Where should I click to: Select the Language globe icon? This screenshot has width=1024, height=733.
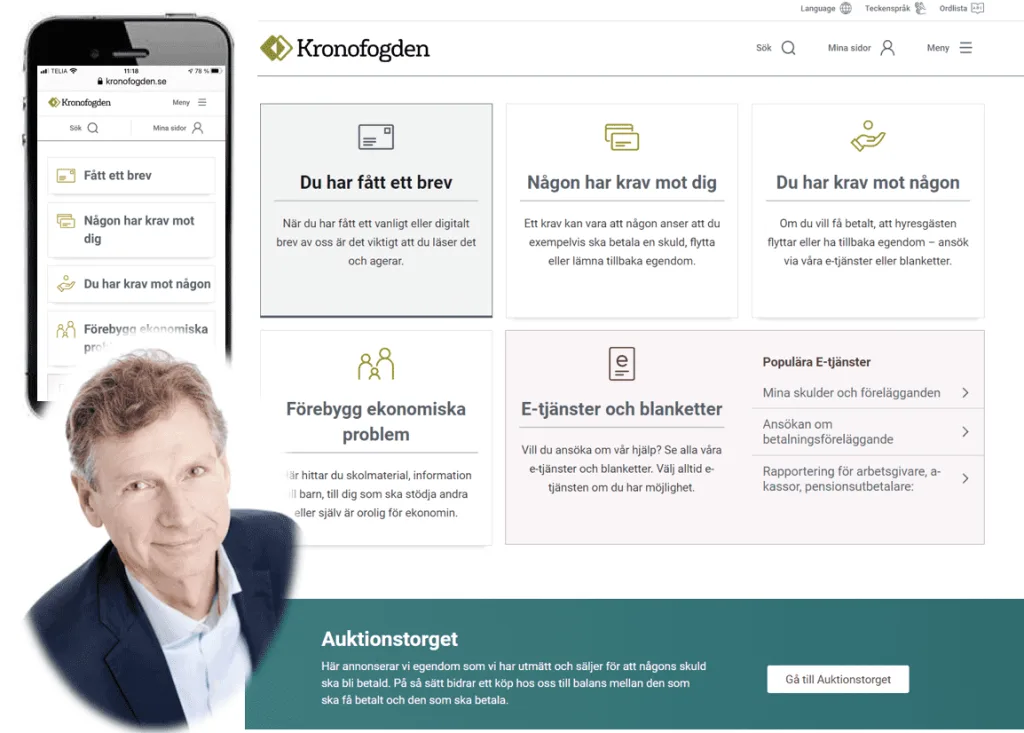pyautogui.click(x=846, y=8)
